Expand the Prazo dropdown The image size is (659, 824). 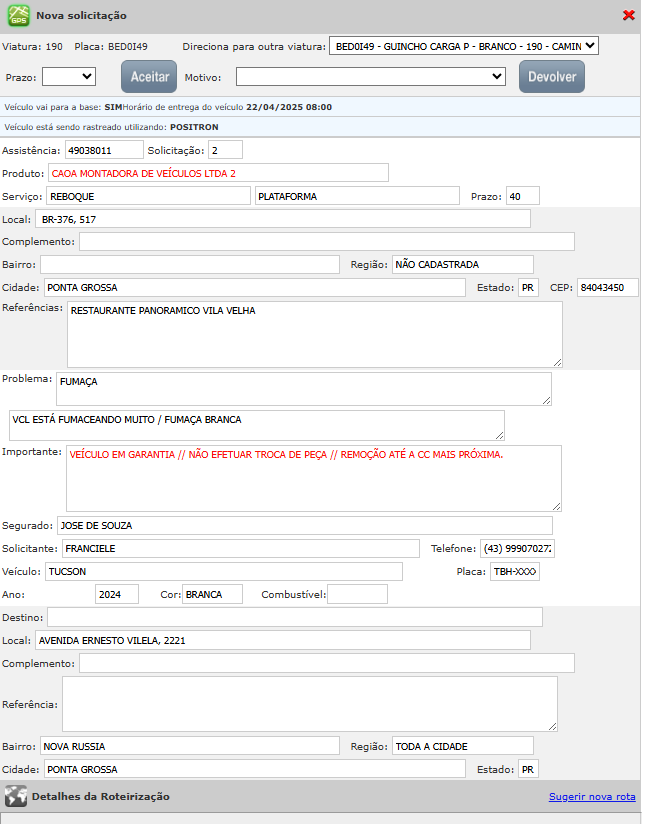coord(68,76)
